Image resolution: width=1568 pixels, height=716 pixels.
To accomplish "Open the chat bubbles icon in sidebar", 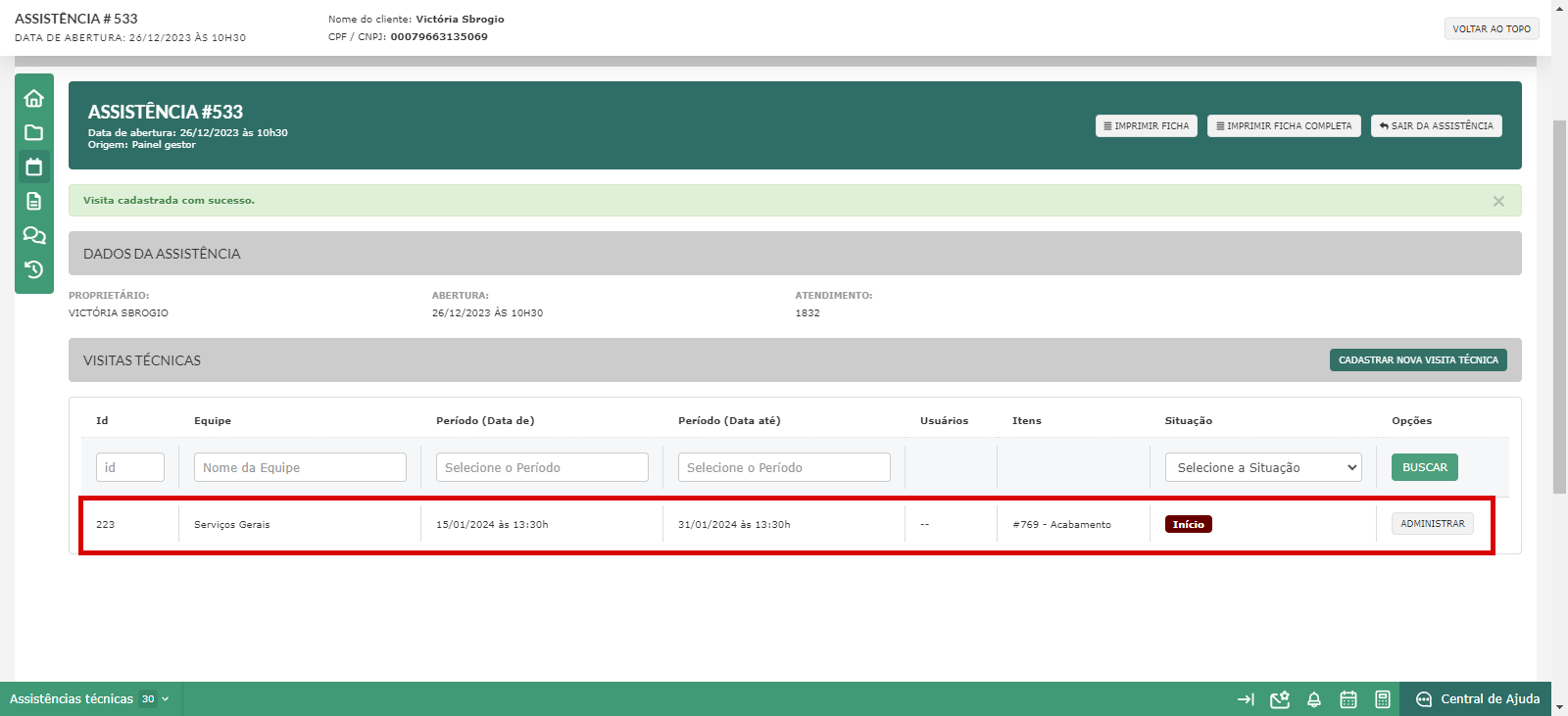I will (34, 235).
